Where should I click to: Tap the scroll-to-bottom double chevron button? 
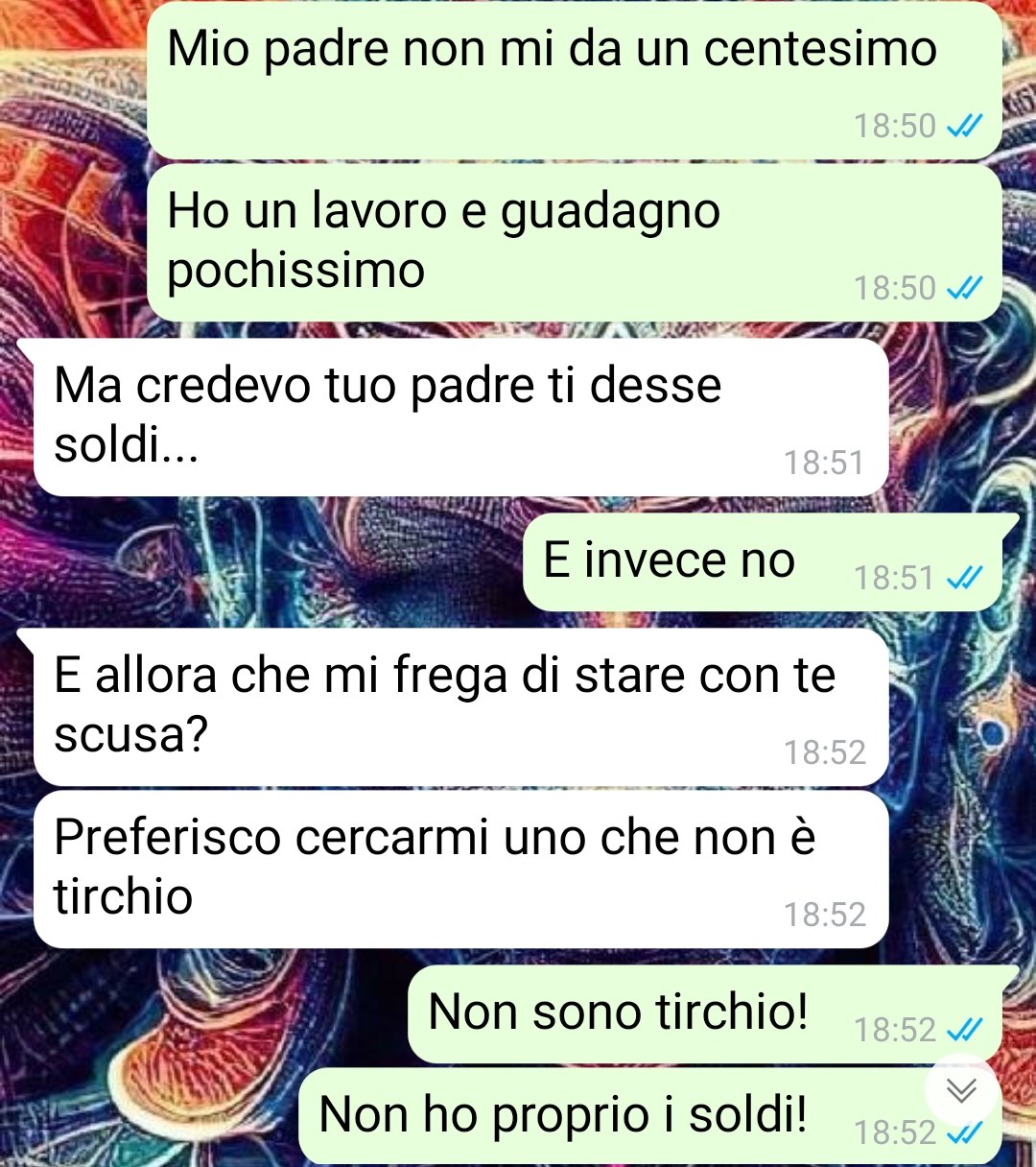962,1091
